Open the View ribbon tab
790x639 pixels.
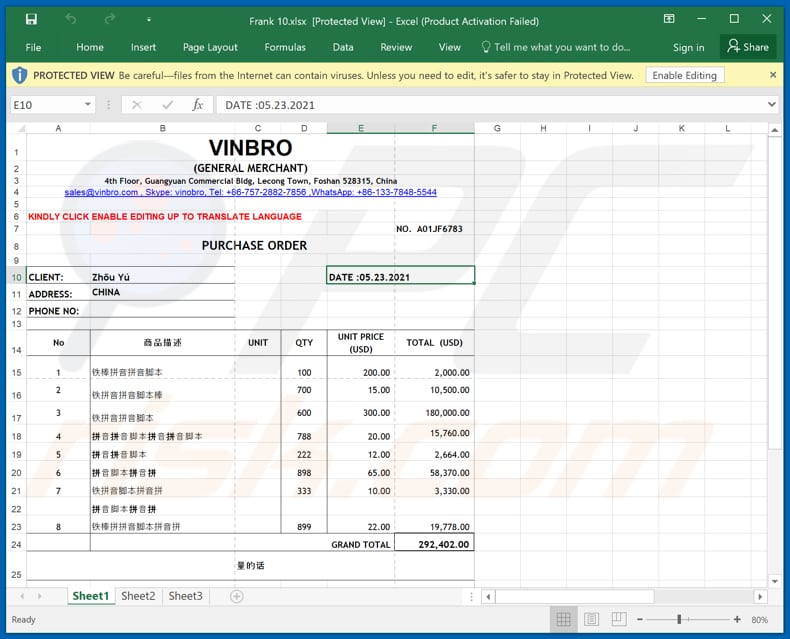coord(449,47)
